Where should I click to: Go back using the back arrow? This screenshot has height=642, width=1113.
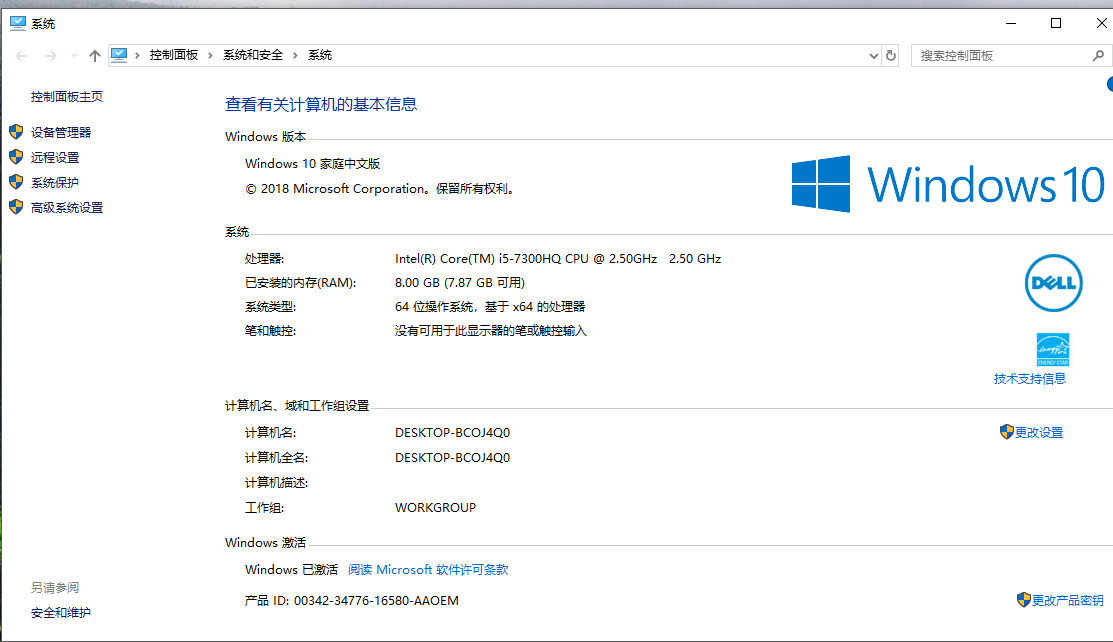click(x=21, y=55)
